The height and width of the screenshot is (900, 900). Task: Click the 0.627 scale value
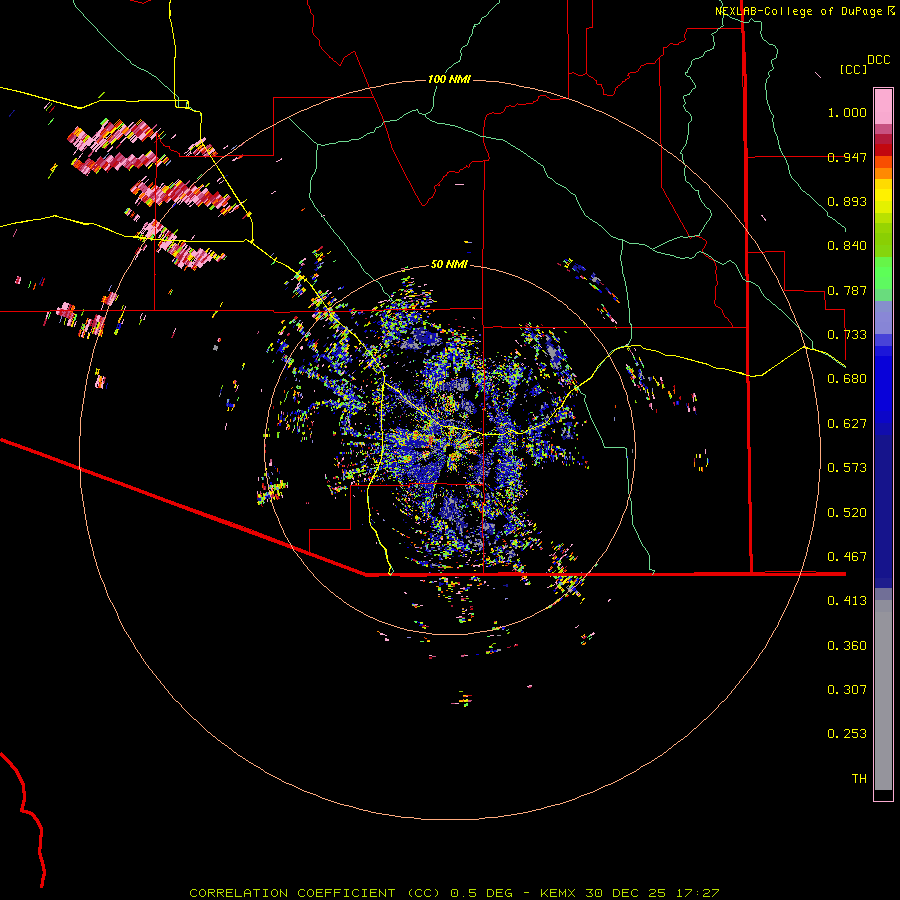pos(847,424)
